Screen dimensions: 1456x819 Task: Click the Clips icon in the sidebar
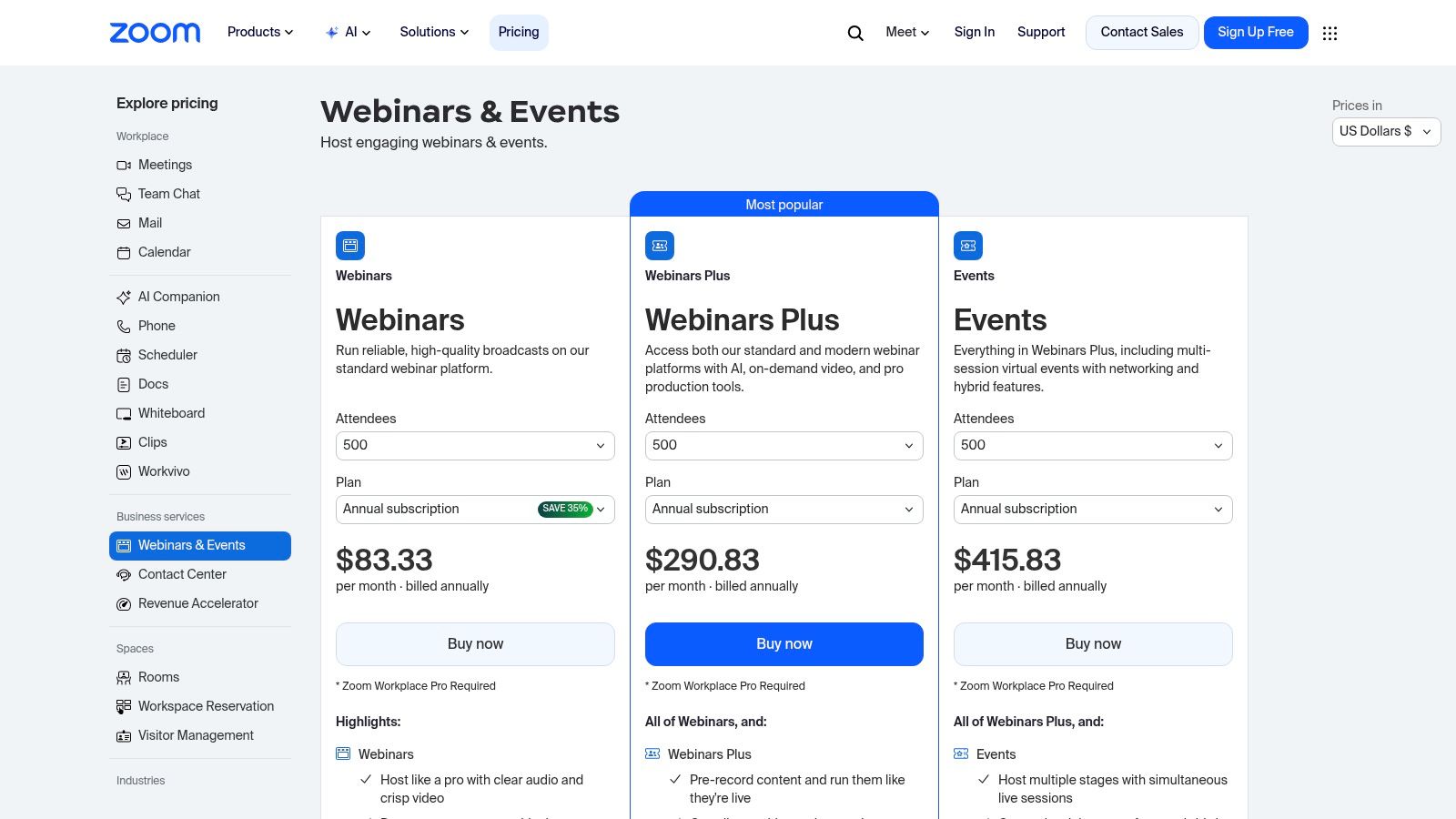[124, 442]
